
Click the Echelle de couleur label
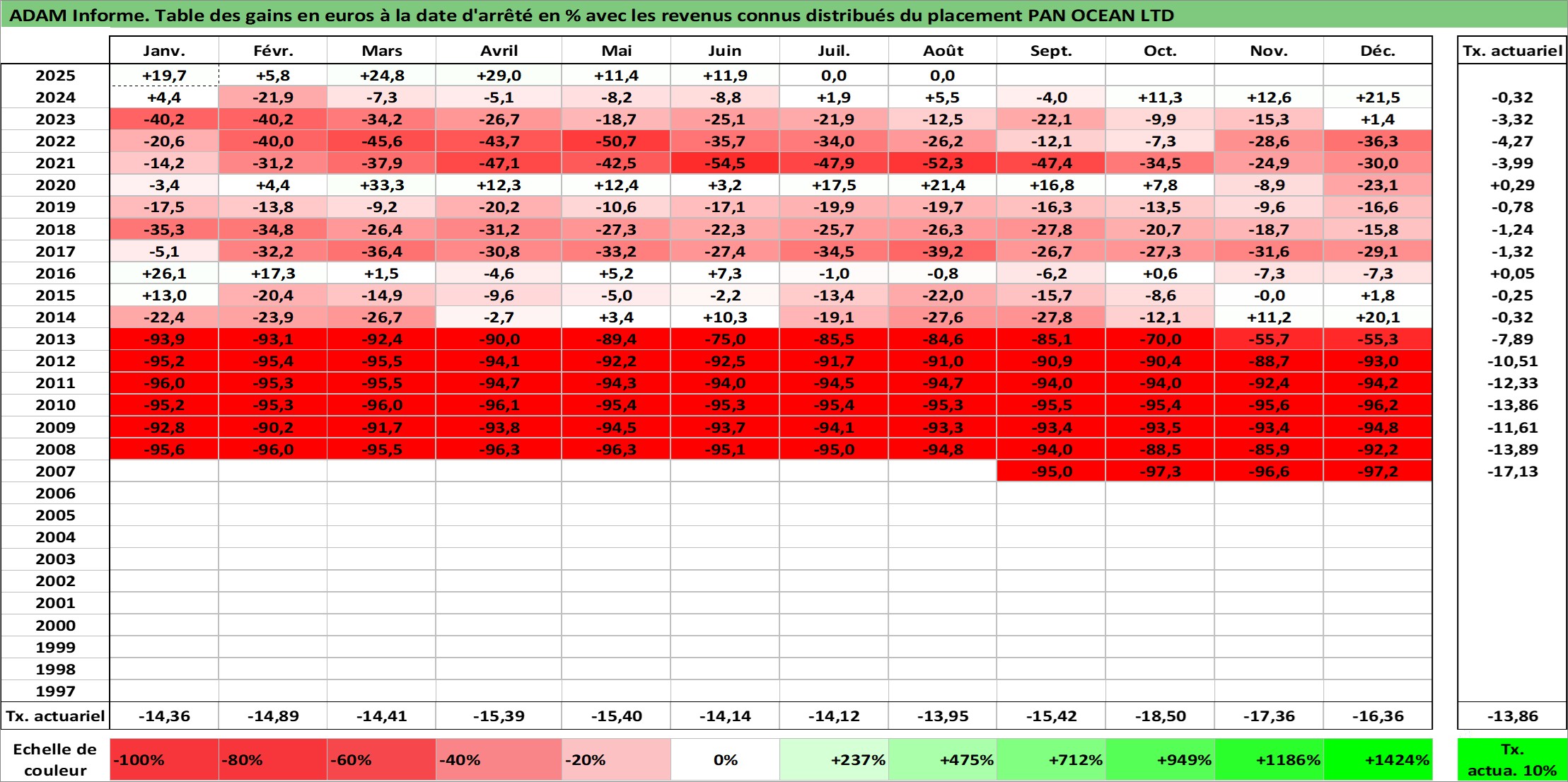click(x=55, y=760)
